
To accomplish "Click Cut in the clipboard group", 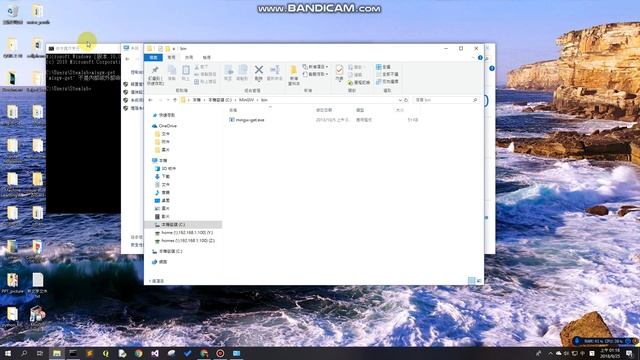I will 202,67.
